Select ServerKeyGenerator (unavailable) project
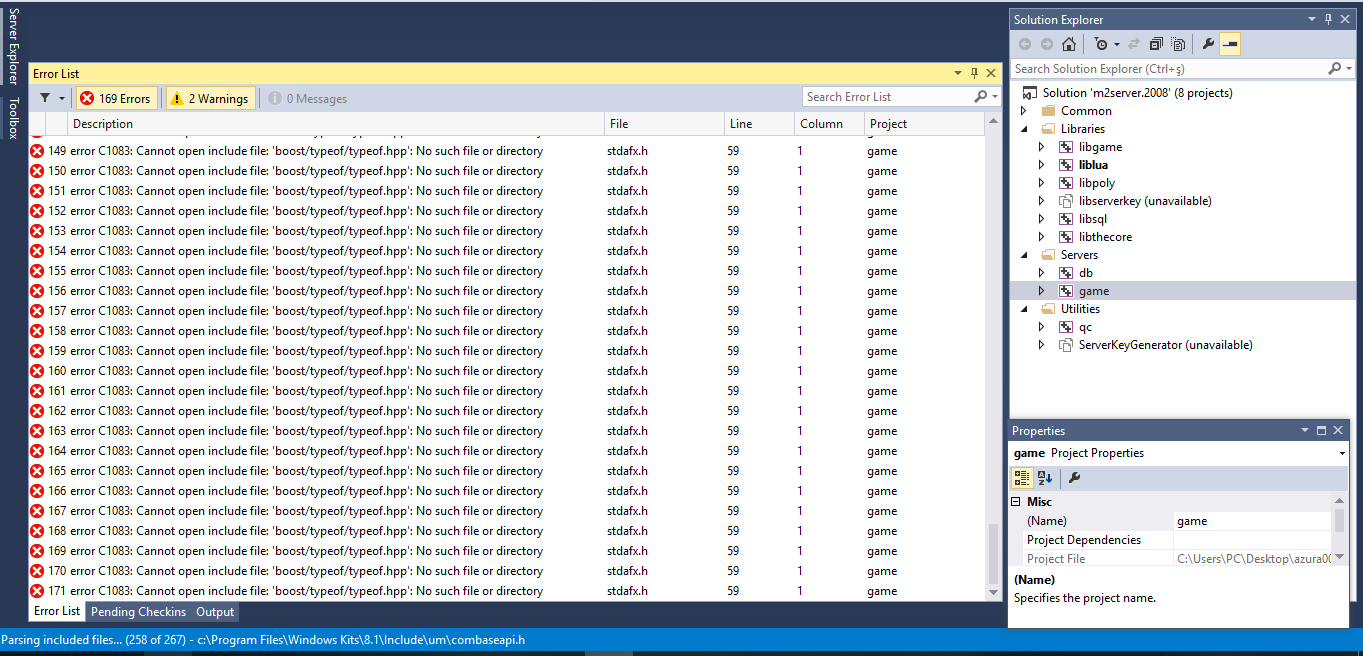 tap(1165, 345)
